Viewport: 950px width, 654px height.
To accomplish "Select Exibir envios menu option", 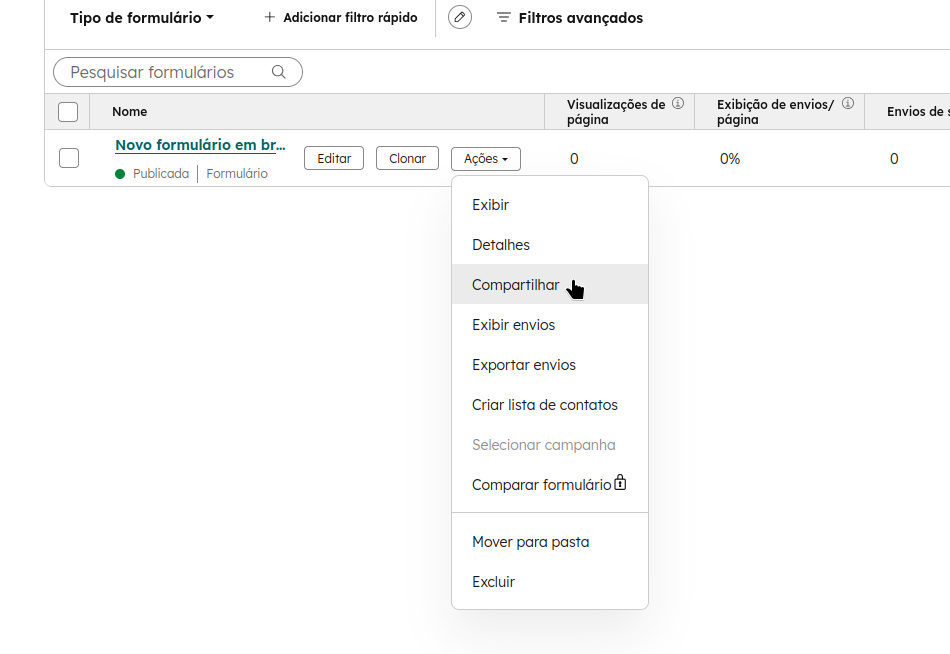I will coord(513,325).
